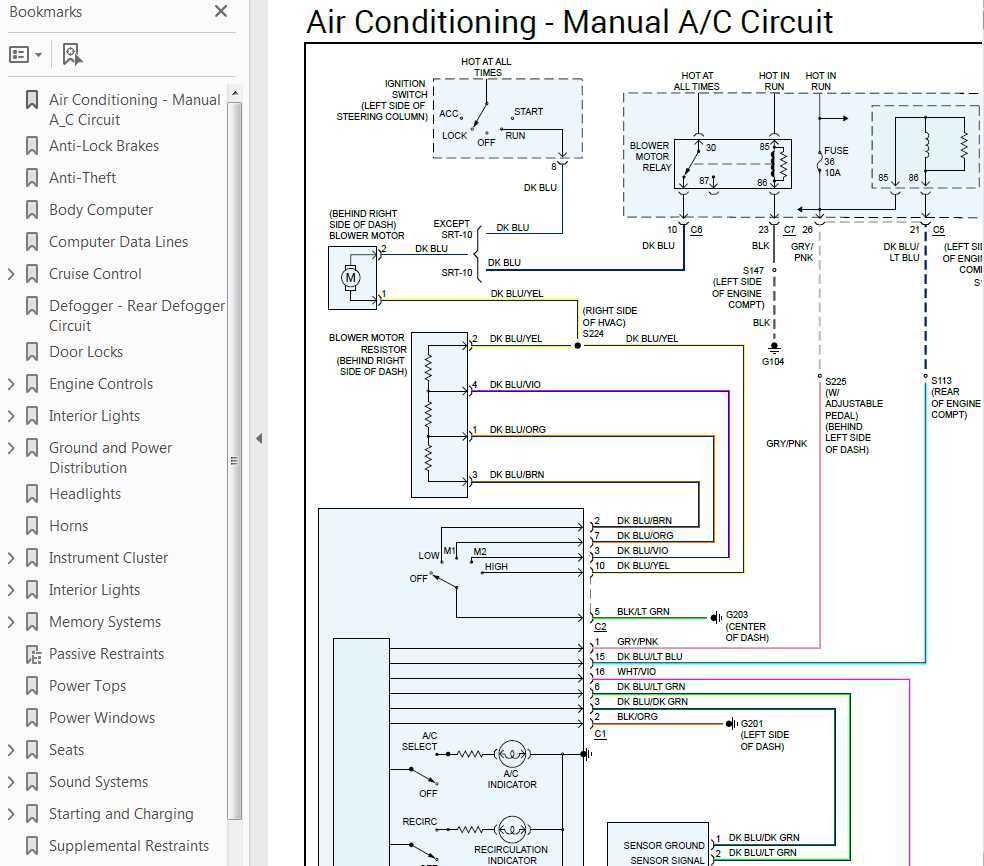The height and width of the screenshot is (866, 984).
Task: Jump to Horns bookmark
Action: click(x=68, y=525)
